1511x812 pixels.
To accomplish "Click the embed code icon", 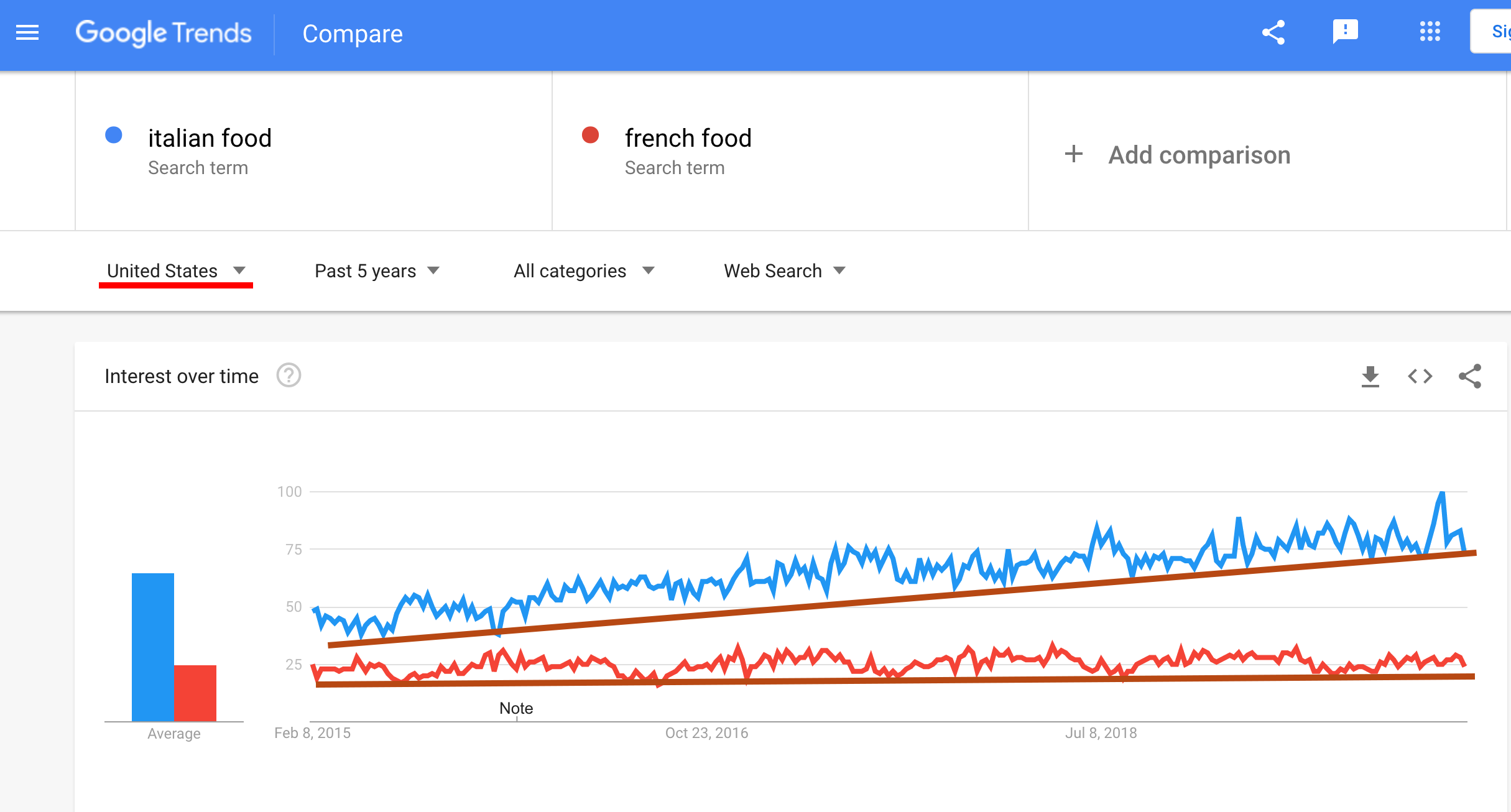I will (1420, 376).
